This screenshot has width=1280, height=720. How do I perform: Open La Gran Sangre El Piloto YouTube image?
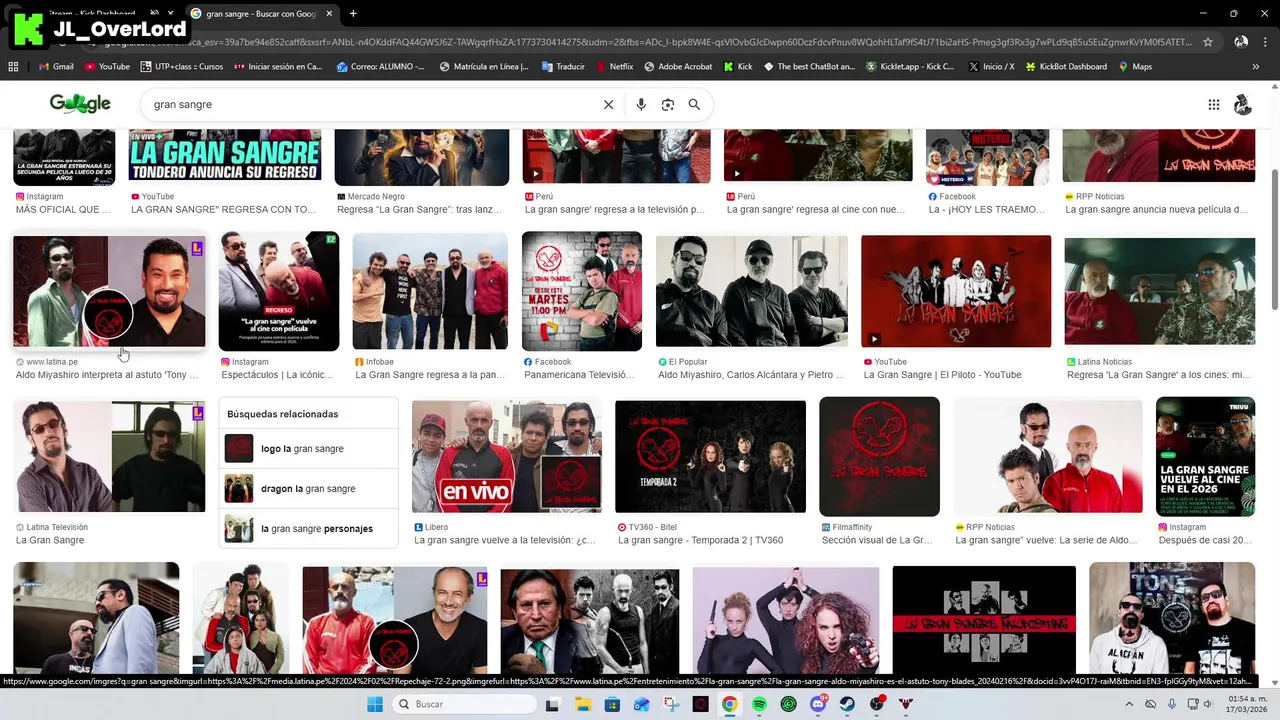[956, 291]
